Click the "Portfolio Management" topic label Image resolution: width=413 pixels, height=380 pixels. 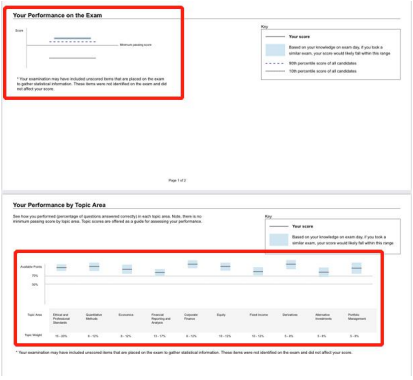point(357,317)
